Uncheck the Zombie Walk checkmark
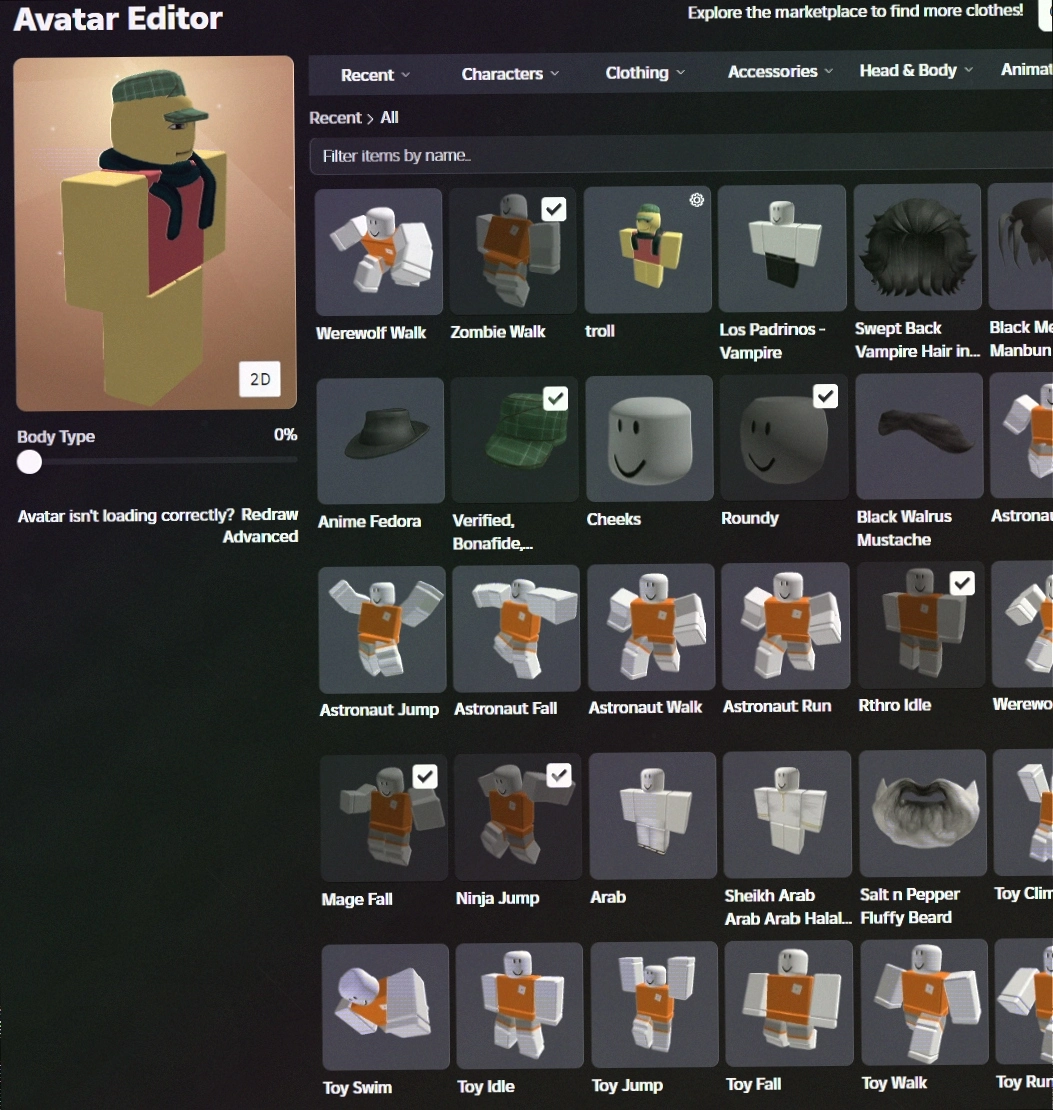 click(x=554, y=209)
